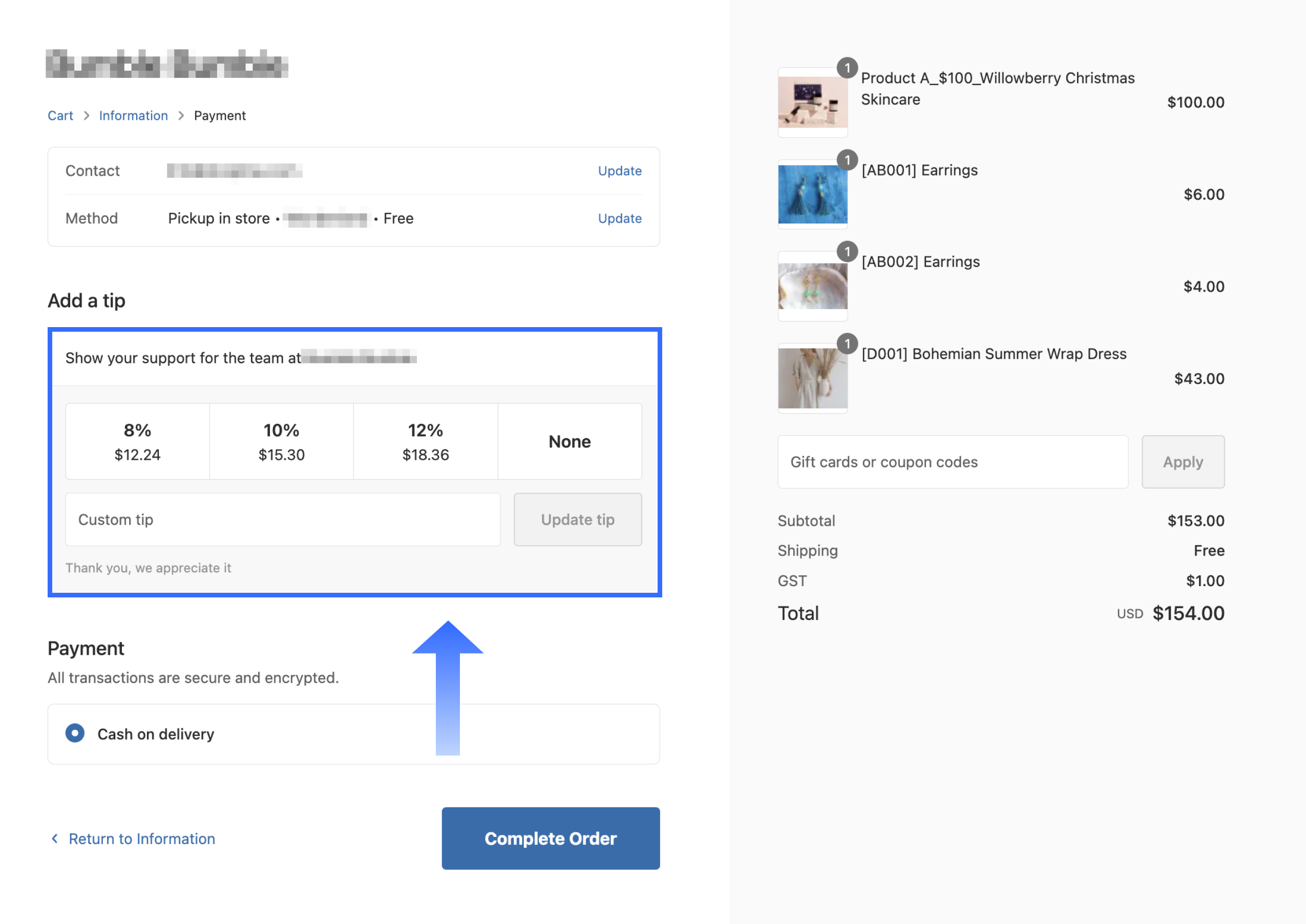1306x924 pixels.
Task: Select None for the tip amount
Action: [570, 441]
